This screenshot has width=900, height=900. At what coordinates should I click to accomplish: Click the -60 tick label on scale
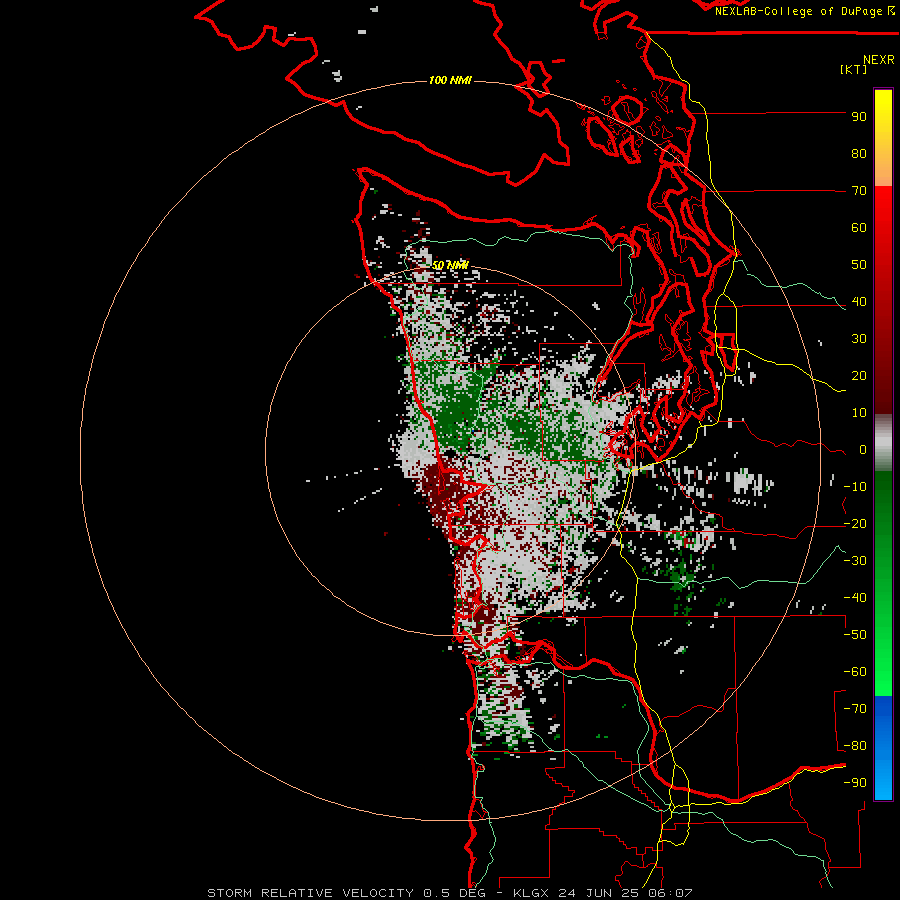pos(855,672)
